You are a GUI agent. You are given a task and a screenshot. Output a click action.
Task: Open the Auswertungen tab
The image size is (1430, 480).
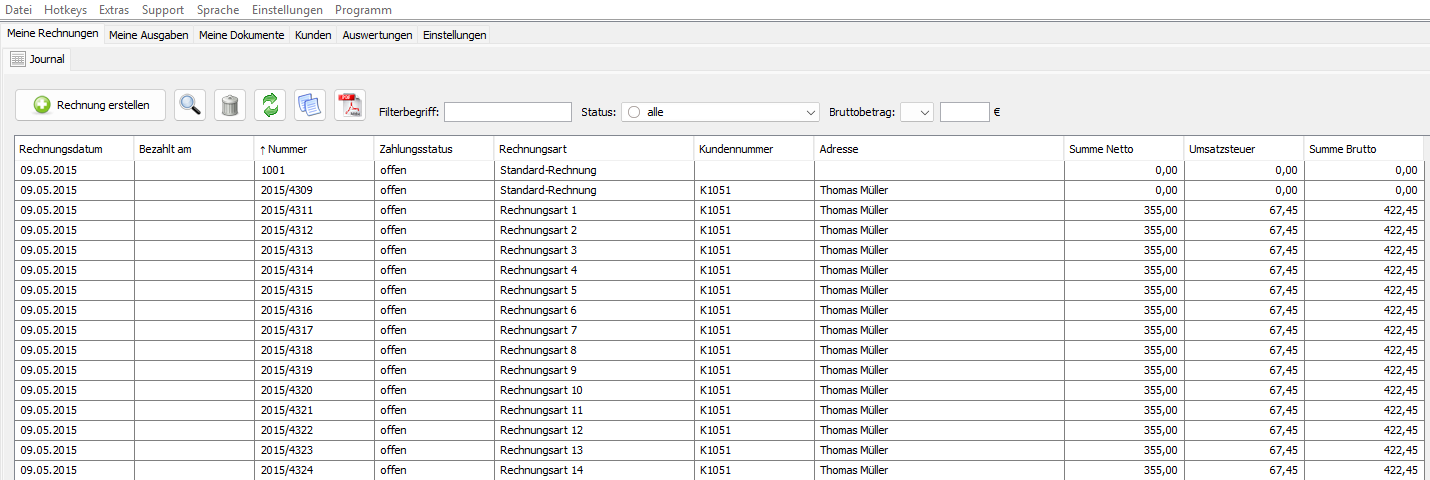point(377,35)
